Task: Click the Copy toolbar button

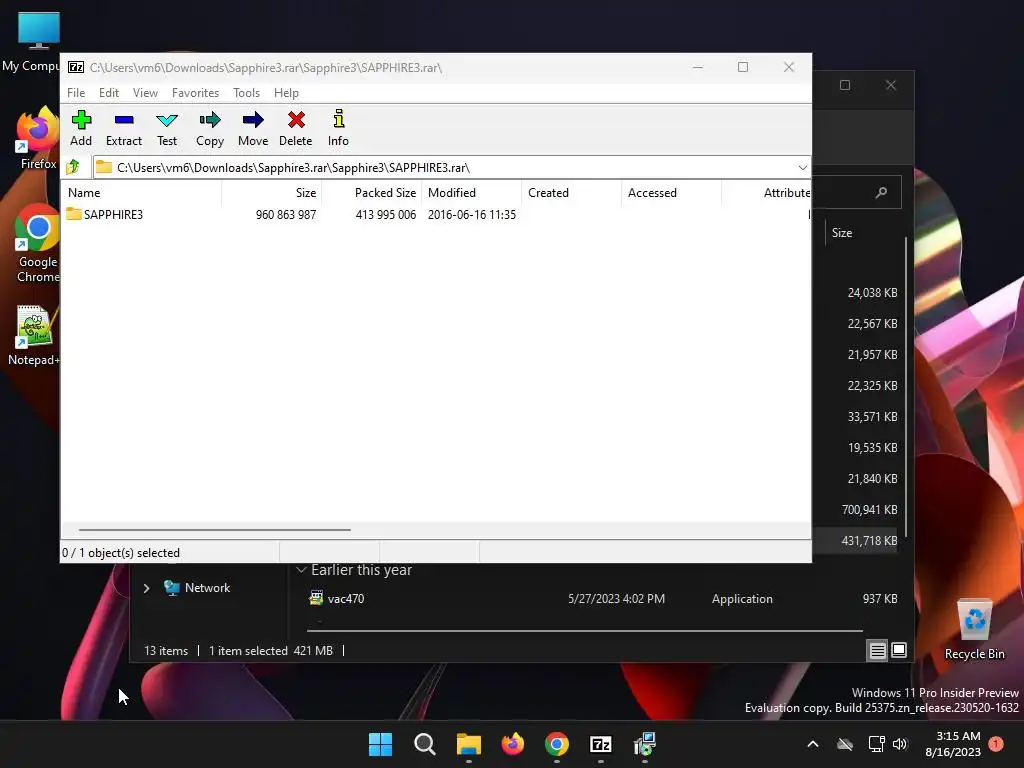Action: 210,129
